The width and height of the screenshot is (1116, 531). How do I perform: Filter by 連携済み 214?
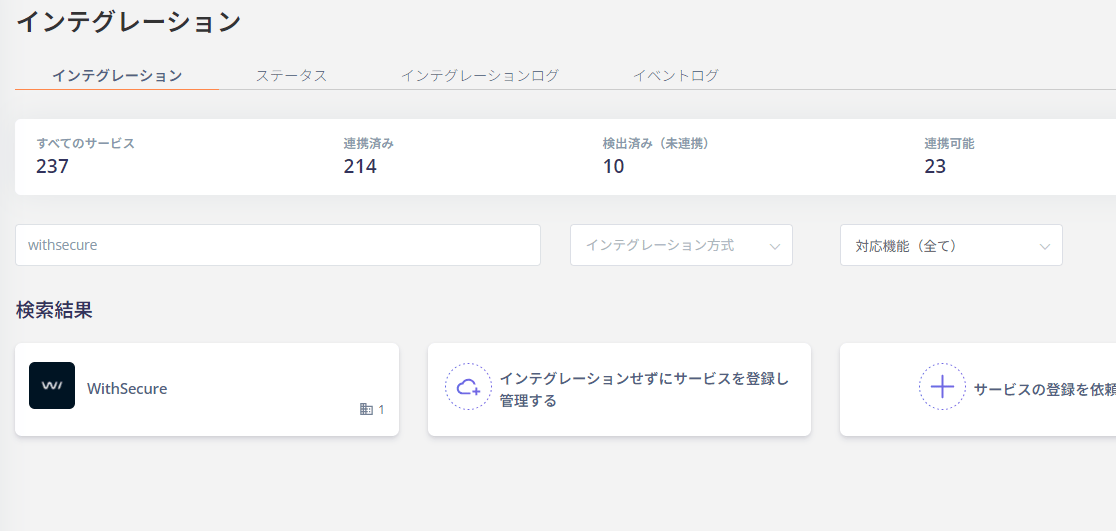coord(369,156)
